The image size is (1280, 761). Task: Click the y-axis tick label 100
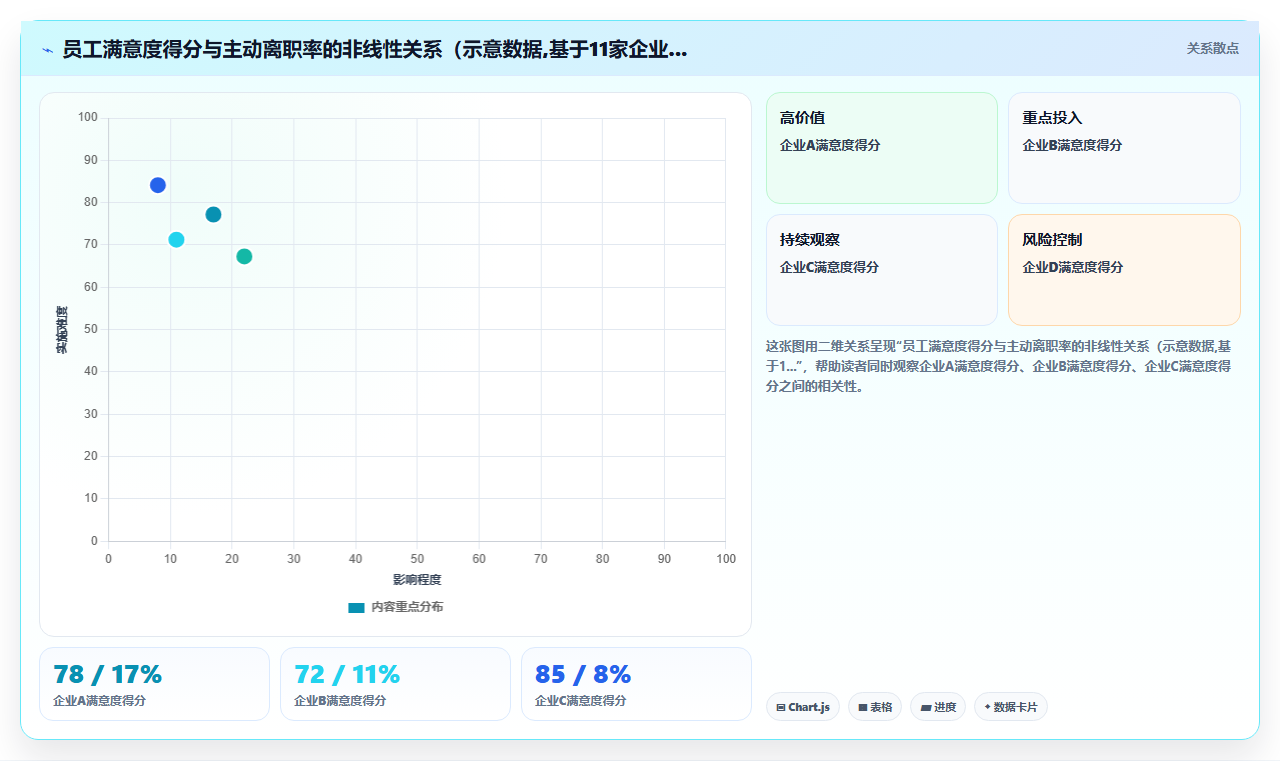click(x=88, y=118)
